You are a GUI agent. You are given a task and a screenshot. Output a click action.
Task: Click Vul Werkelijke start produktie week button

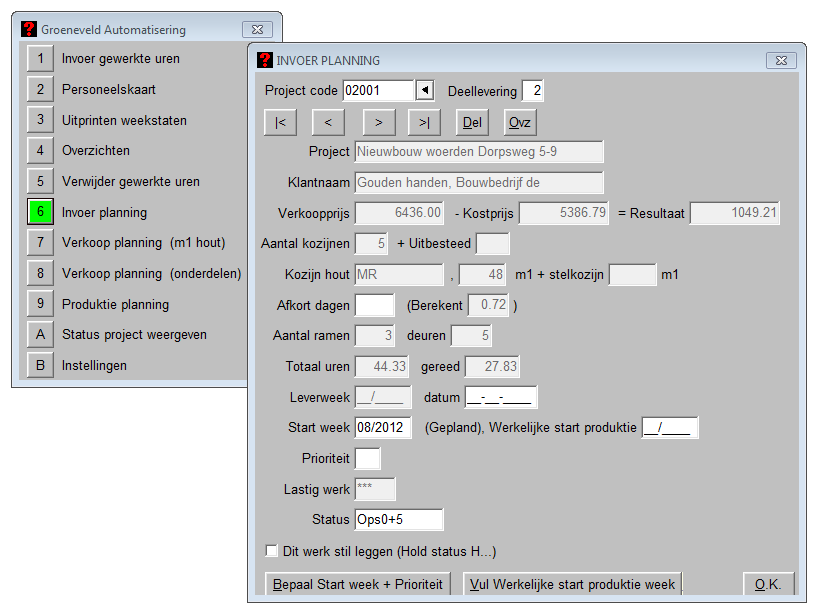pyautogui.click(x=572, y=584)
